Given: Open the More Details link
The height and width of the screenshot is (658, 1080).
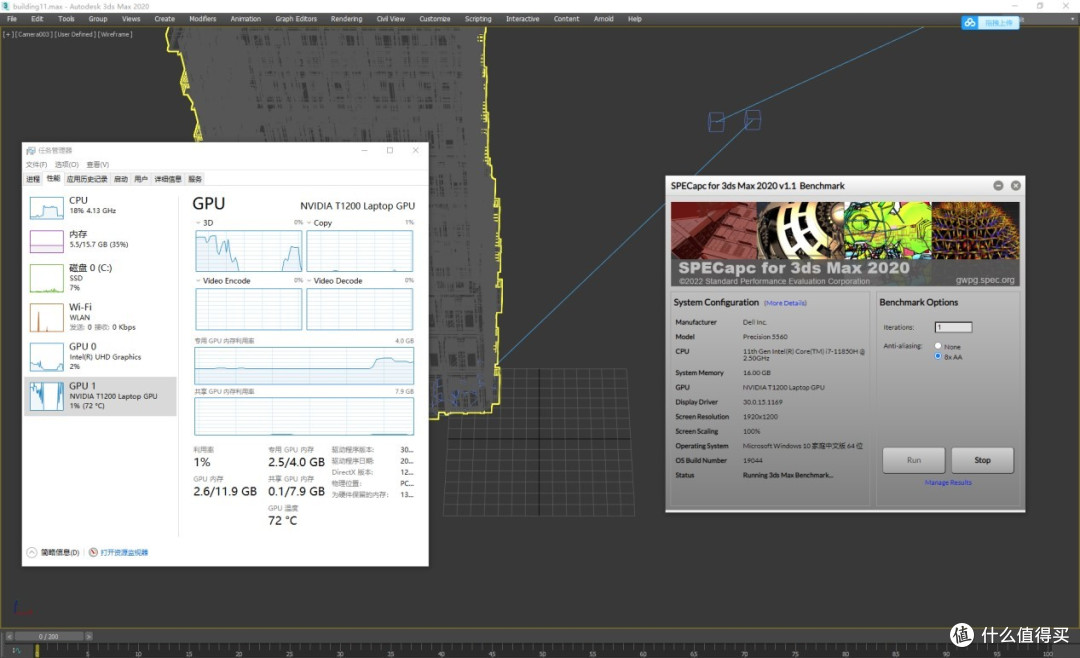Looking at the screenshot, I should click(x=785, y=303).
